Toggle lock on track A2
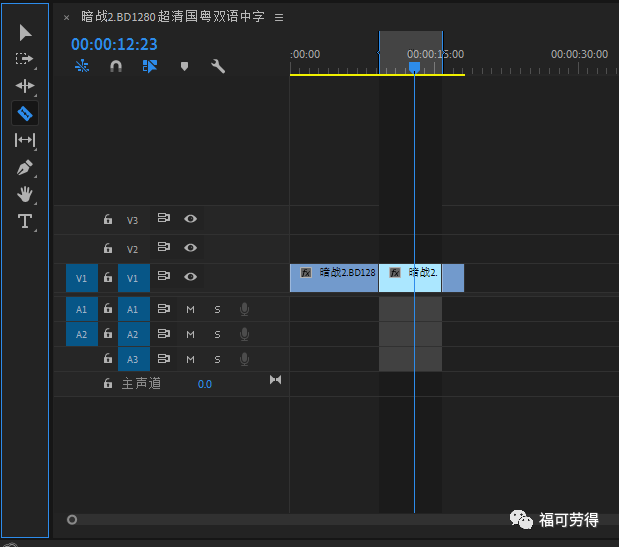 (108, 334)
